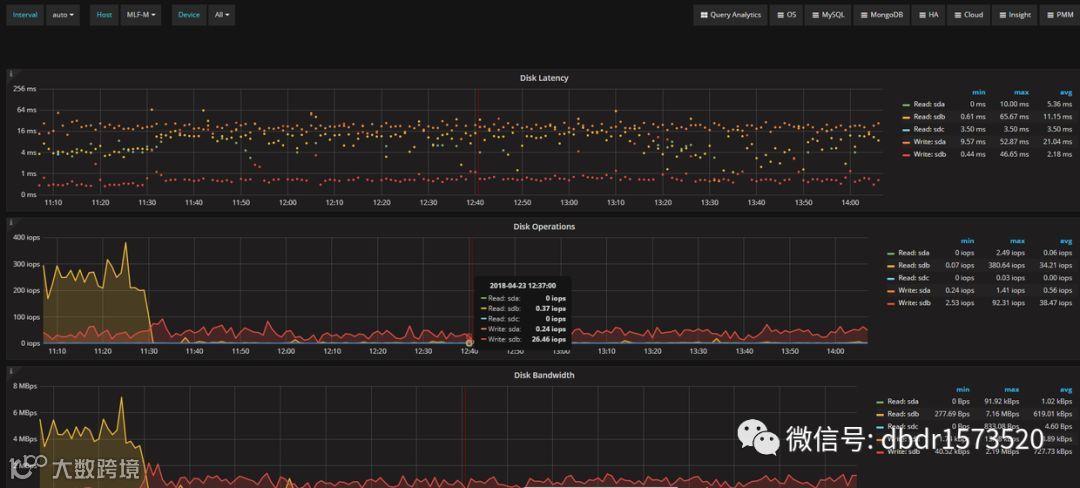Show the Disk Bandwidth panel info icon

click(10, 370)
